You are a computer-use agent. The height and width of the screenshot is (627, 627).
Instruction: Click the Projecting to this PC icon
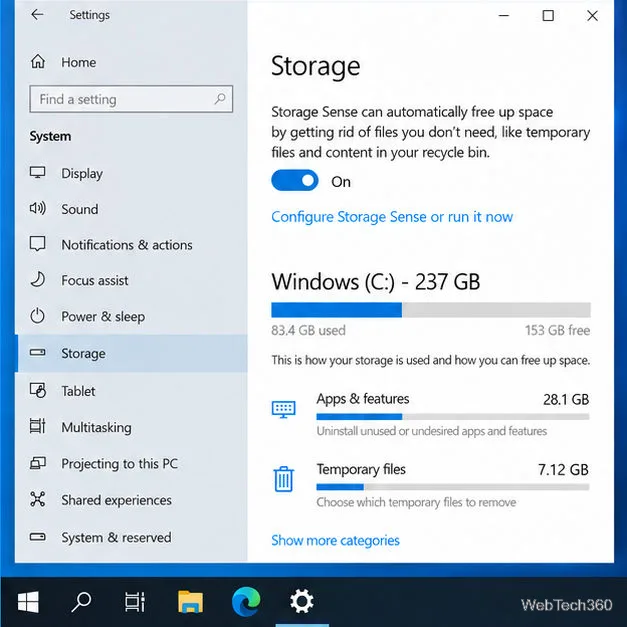point(38,463)
